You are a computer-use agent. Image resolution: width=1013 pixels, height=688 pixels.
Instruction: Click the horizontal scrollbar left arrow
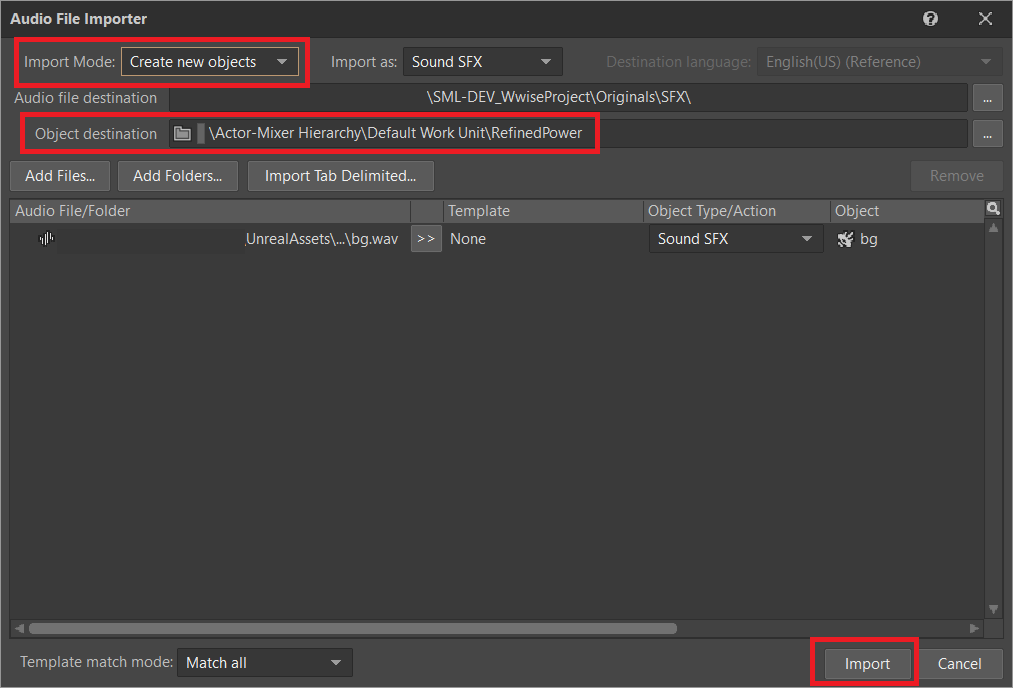click(19, 629)
